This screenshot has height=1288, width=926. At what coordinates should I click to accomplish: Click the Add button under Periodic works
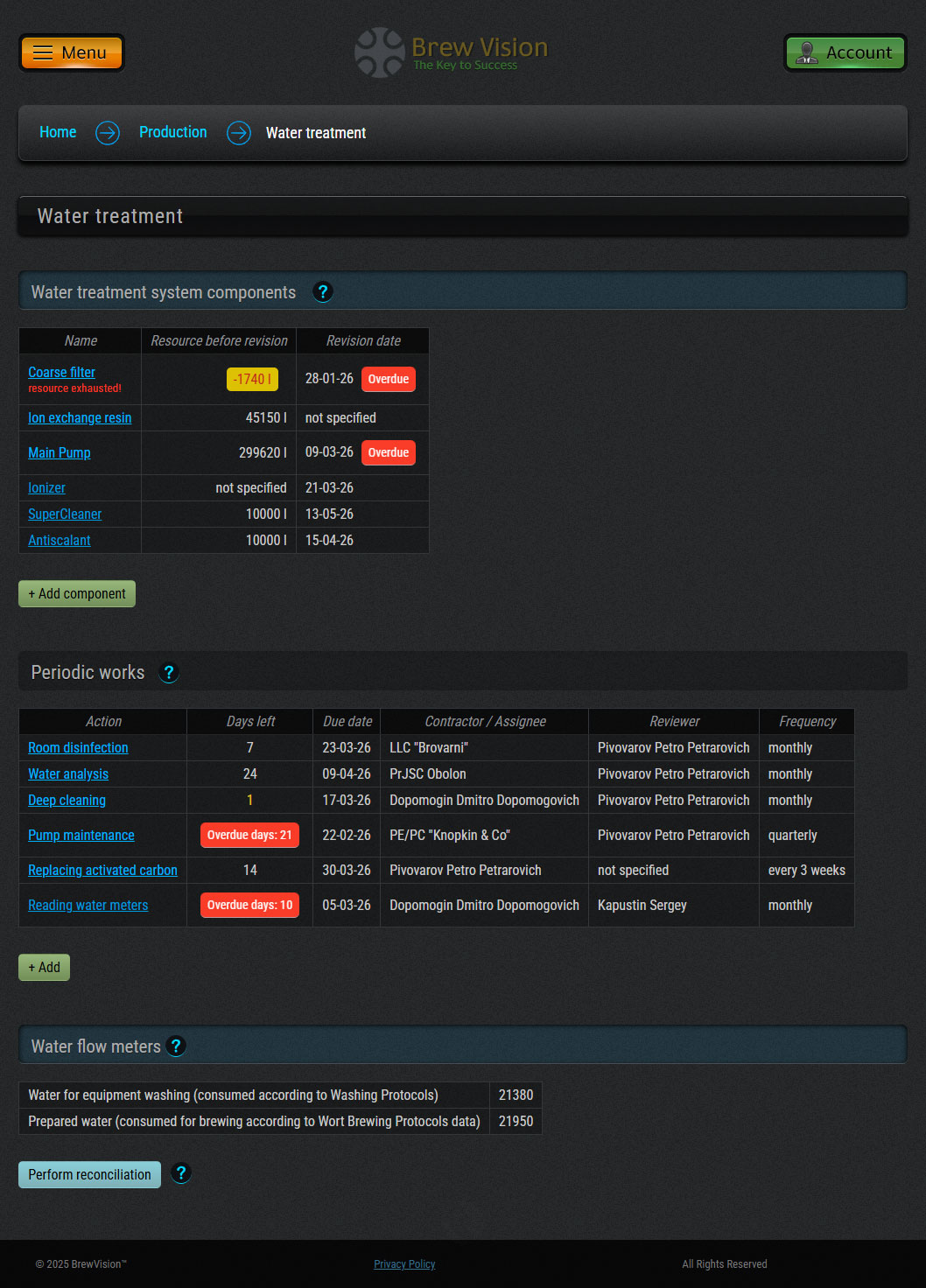(44, 967)
